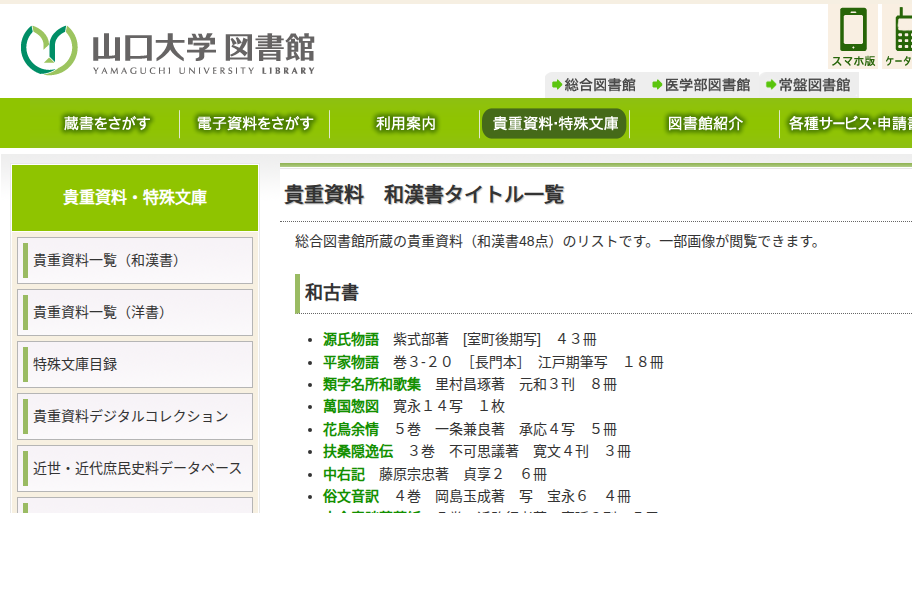This screenshot has height=600, width=912.
Task: Open the 蔵書をさがす menu
Action: click(x=106, y=123)
